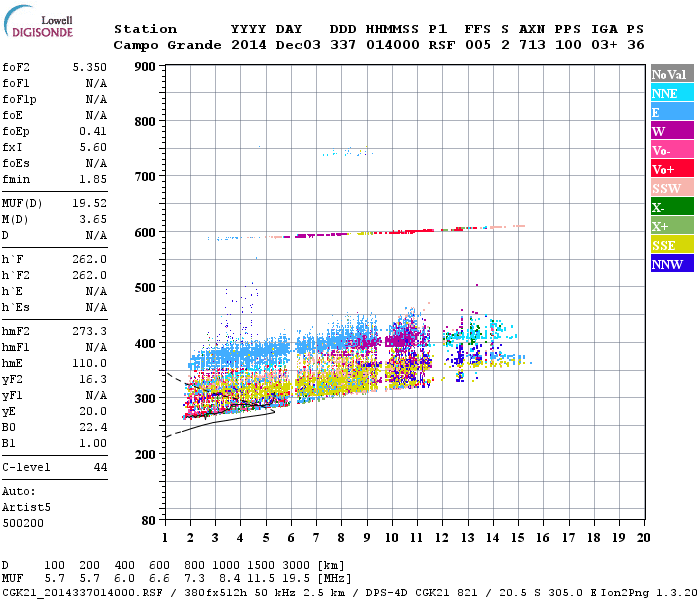This screenshot has height=600, width=700.
Task: Click the C-level value 44
Action: point(100,467)
